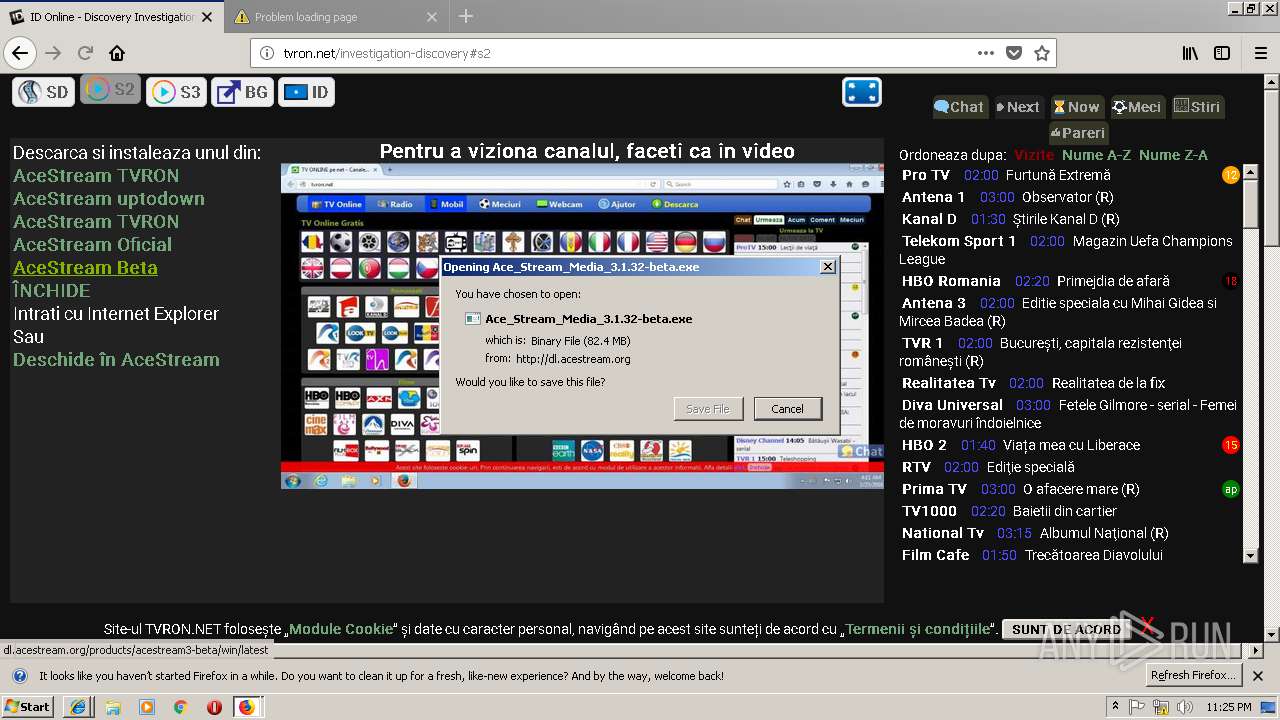Select the S2 stream source button
The width and height of the screenshot is (1280, 720).
[x=110, y=90]
